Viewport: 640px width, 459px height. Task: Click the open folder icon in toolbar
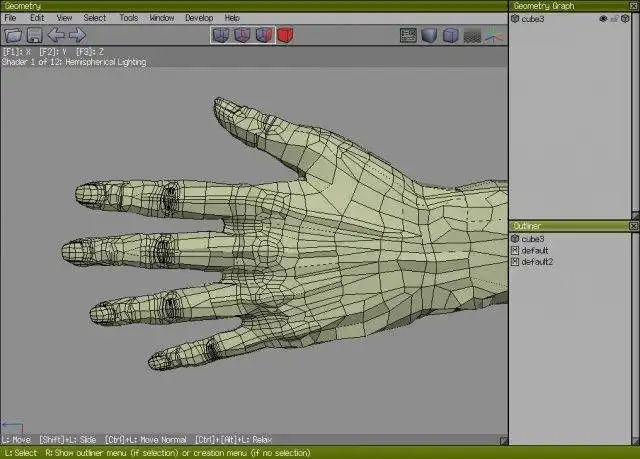(14, 36)
